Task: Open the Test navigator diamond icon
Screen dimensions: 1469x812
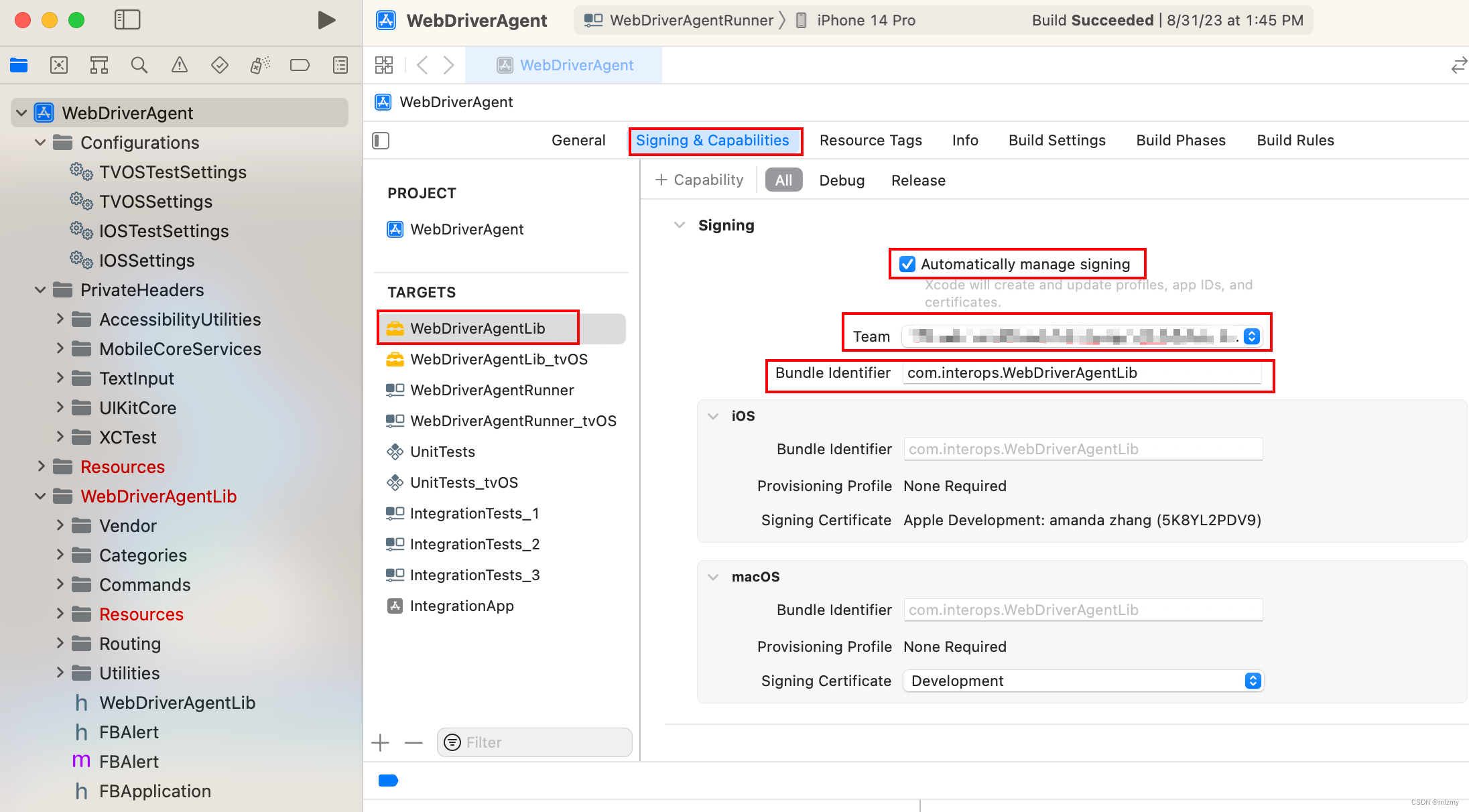Action: pos(220,65)
